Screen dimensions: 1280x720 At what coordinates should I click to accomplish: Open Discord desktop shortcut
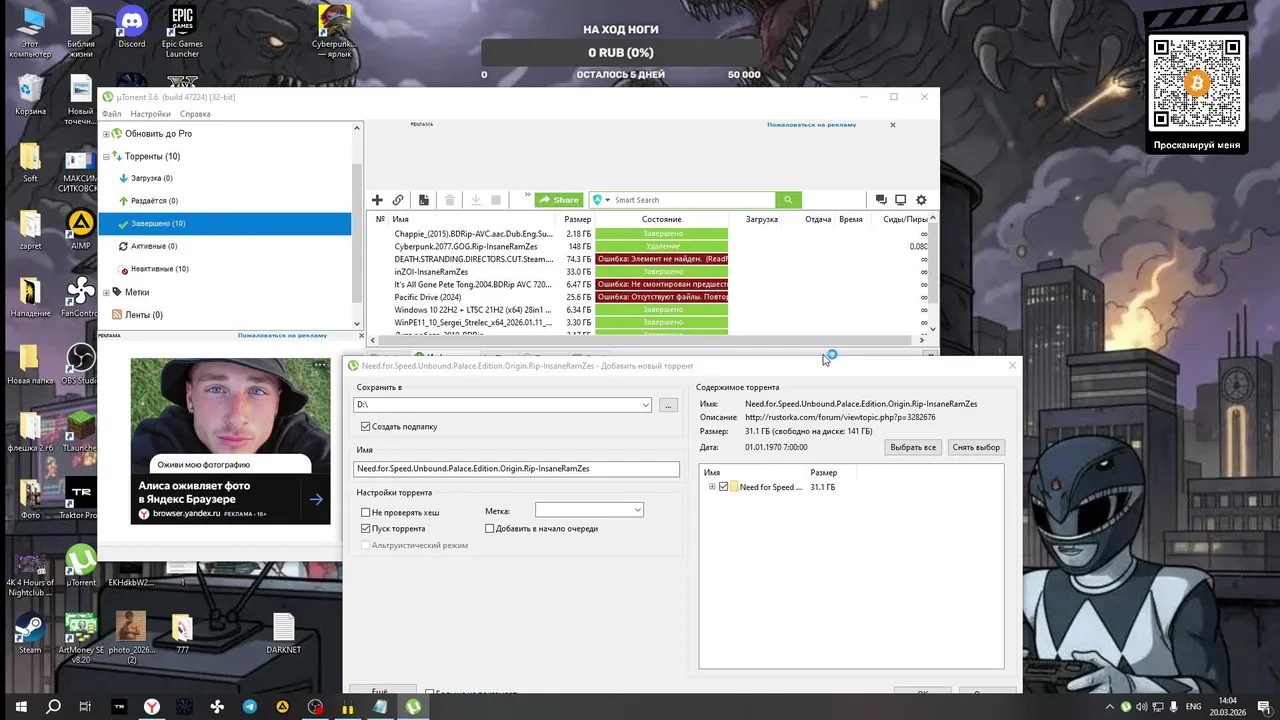[x=131, y=27]
